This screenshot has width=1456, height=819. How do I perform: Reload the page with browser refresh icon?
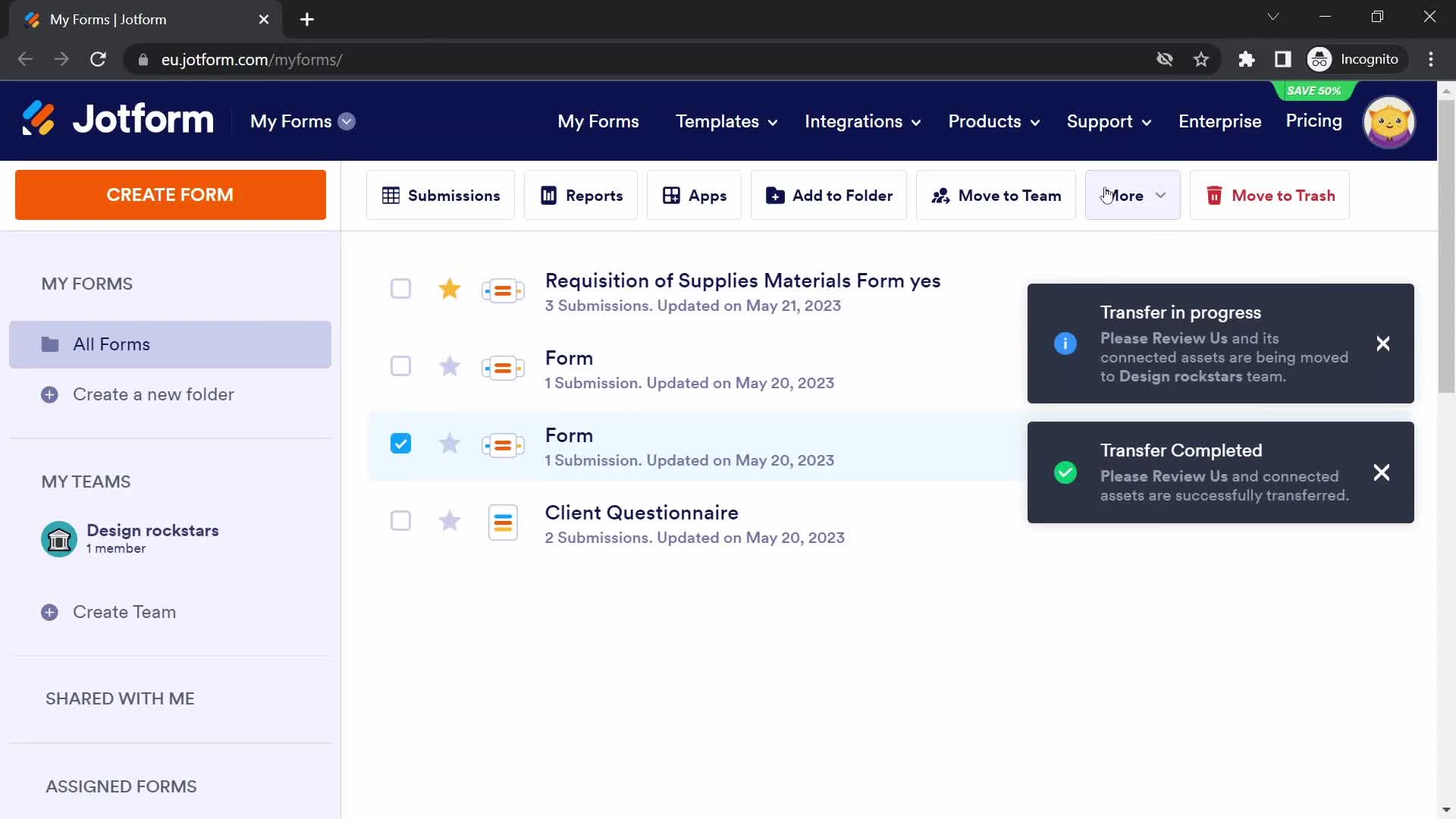pos(98,59)
